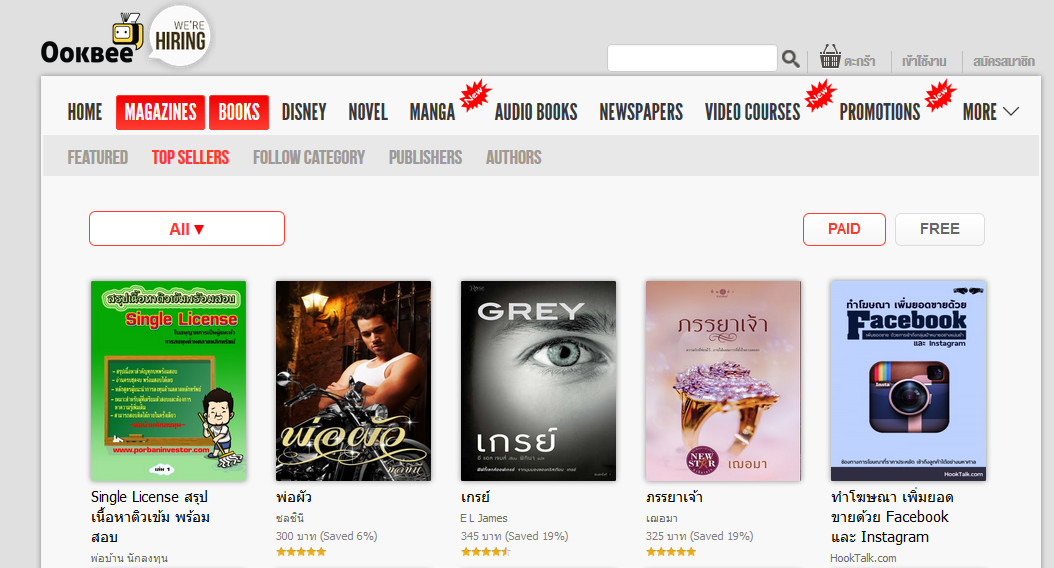This screenshot has height=568, width=1054.
Task: Click the 325 บาท price text
Action: [699, 536]
